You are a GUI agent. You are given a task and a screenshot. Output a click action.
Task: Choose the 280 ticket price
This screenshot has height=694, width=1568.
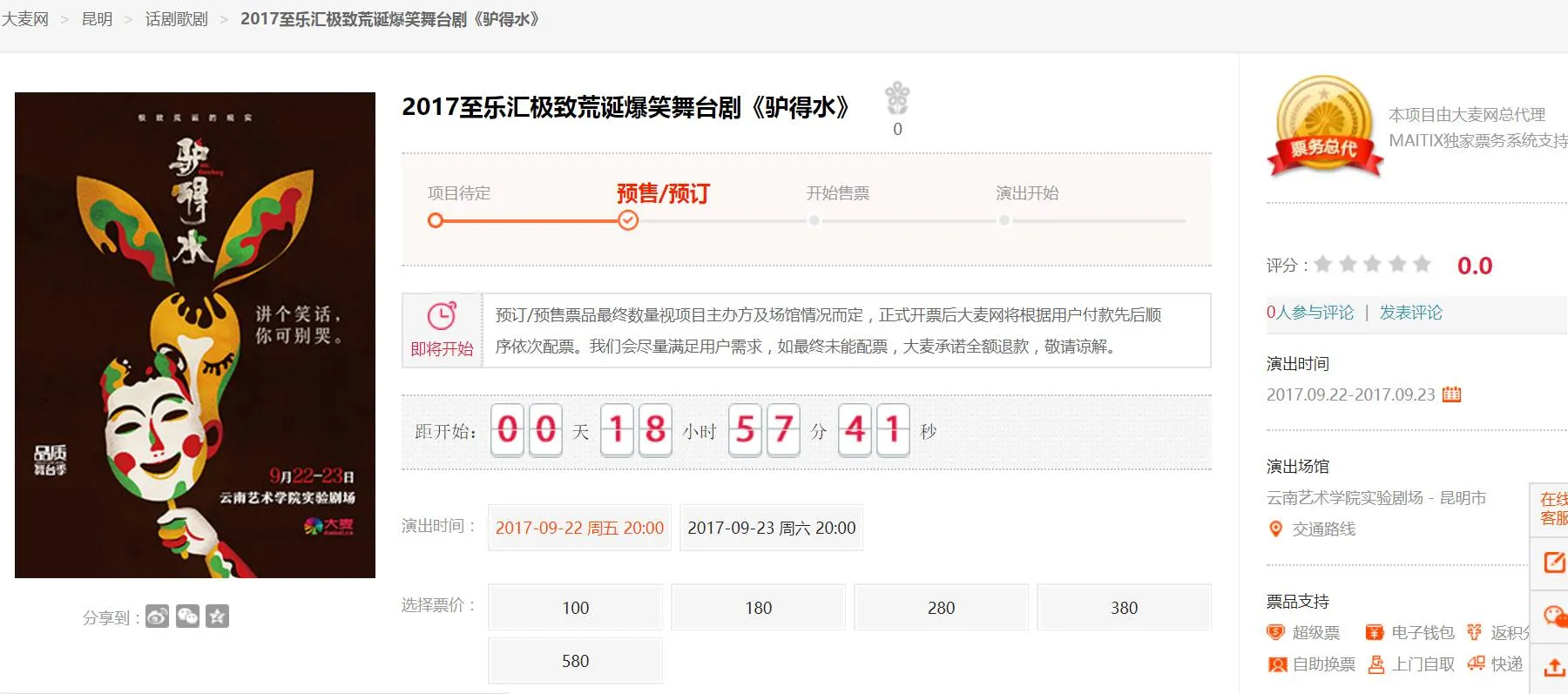pyautogui.click(x=941, y=608)
